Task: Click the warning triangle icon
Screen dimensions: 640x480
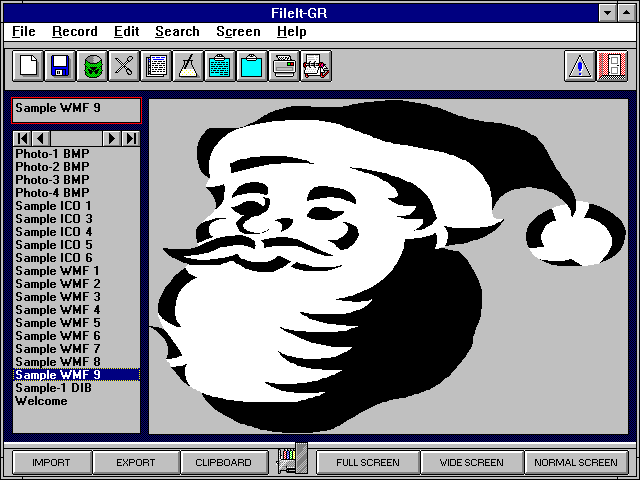Action: click(580, 67)
